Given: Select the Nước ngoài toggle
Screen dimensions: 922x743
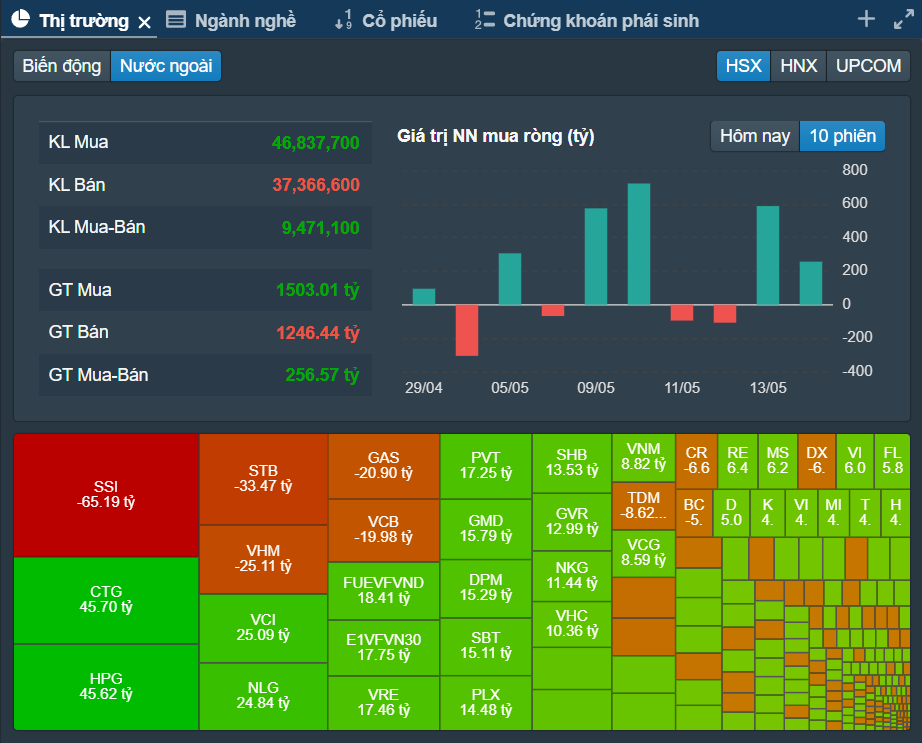Looking at the screenshot, I should (x=166, y=66).
